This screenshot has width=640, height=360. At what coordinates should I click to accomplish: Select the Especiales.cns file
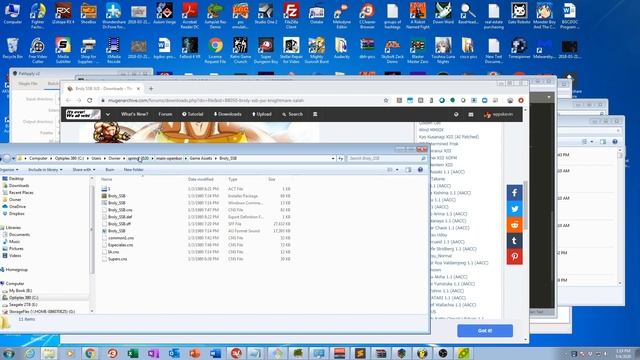[x=120, y=245]
